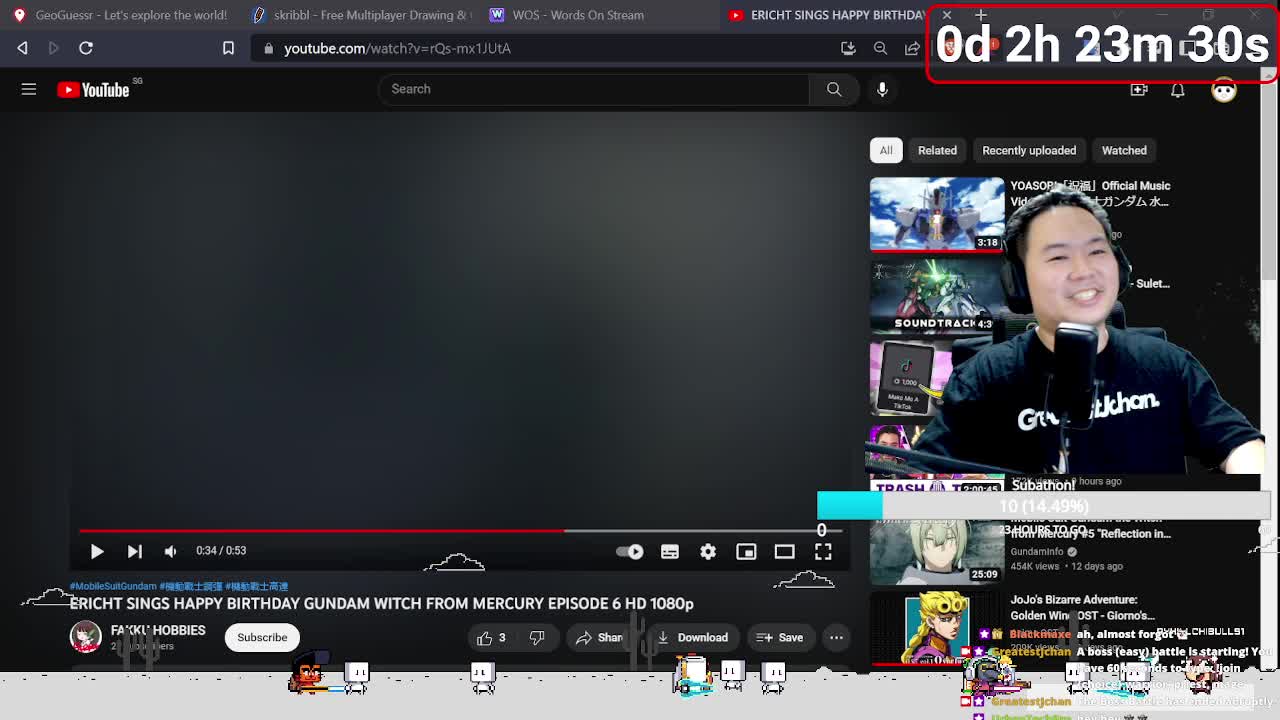Toggle autoplay switch

(630, 551)
